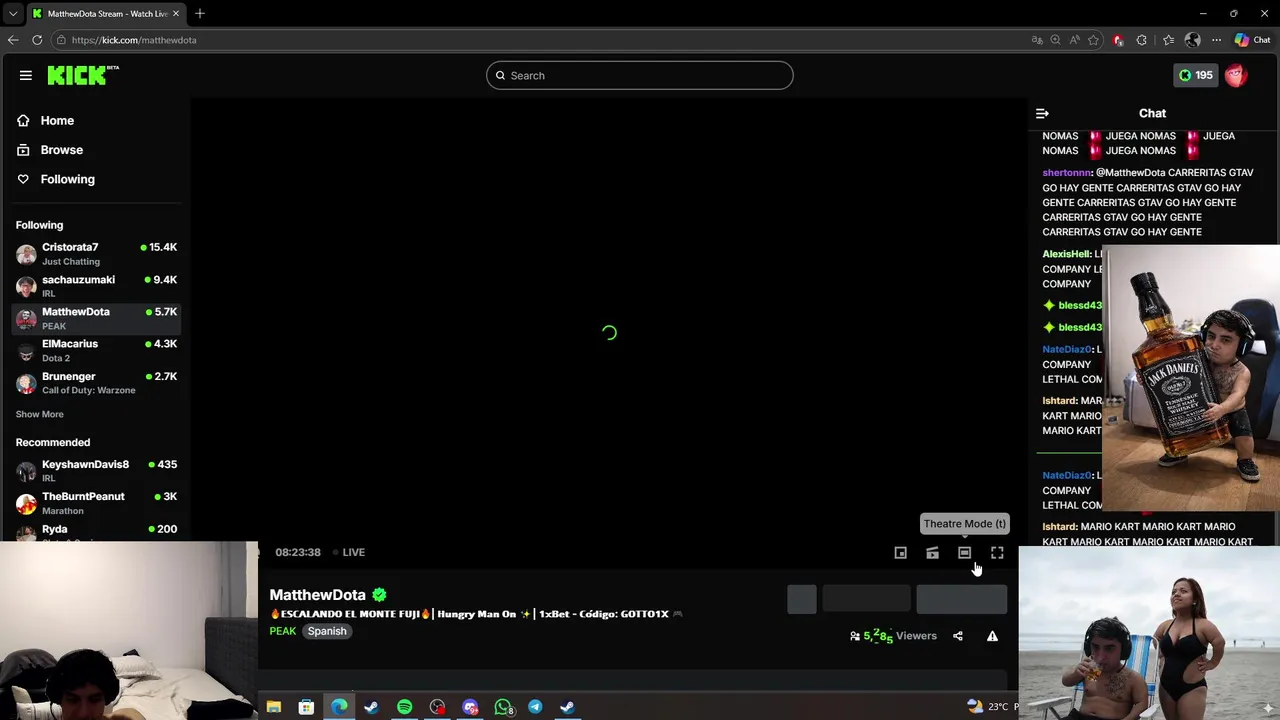The height and width of the screenshot is (720, 1280).
Task: Open sachauzumaki channel in Following list
Action: tap(97, 286)
